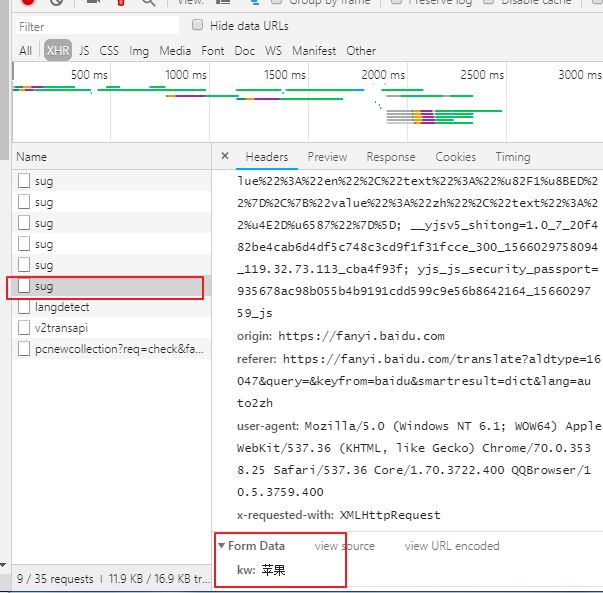
Task: Open the Headers tab
Action: point(267,157)
